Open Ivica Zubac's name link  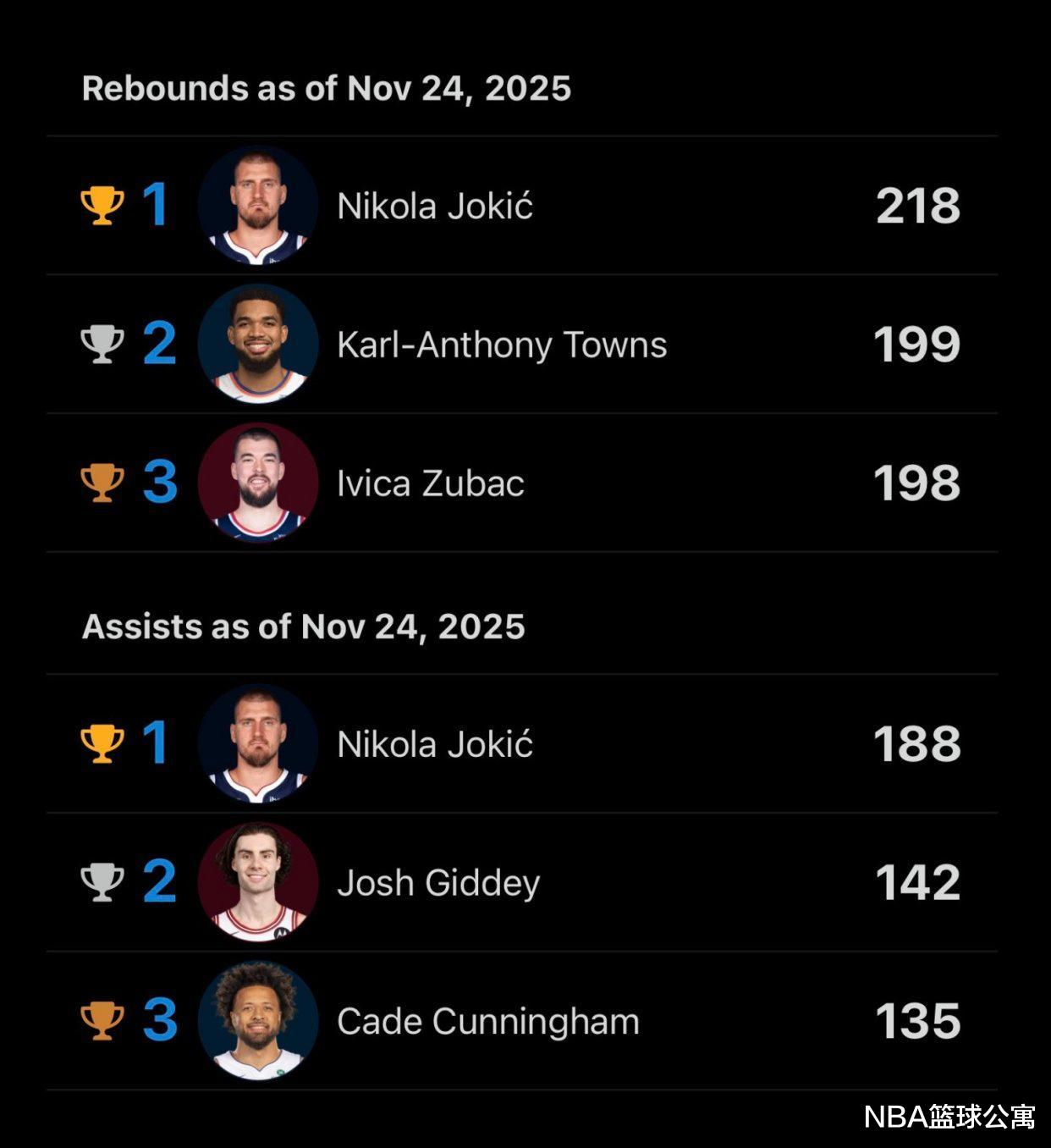coord(430,483)
